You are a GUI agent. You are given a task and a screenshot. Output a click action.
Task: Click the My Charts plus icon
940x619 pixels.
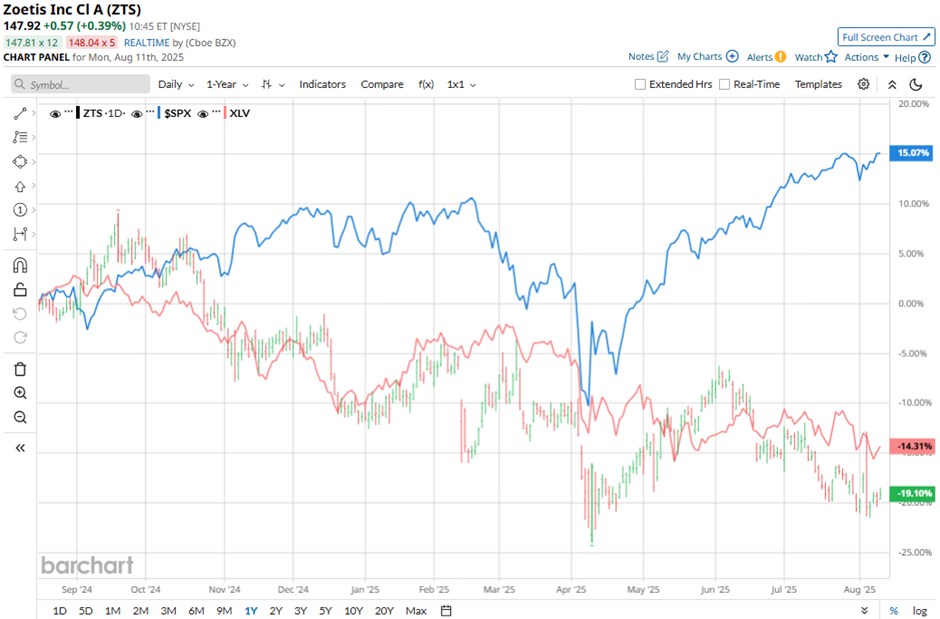(x=732, y=56)
